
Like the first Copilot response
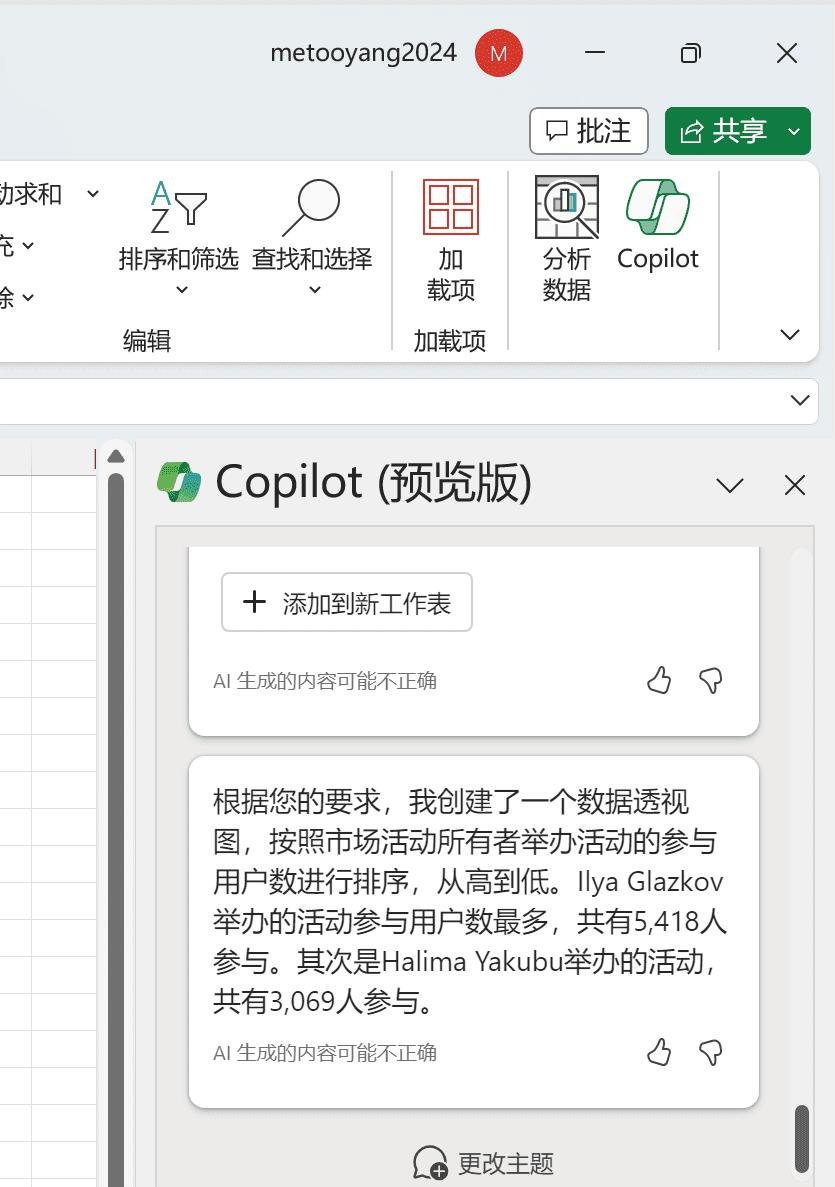[659, 681]
